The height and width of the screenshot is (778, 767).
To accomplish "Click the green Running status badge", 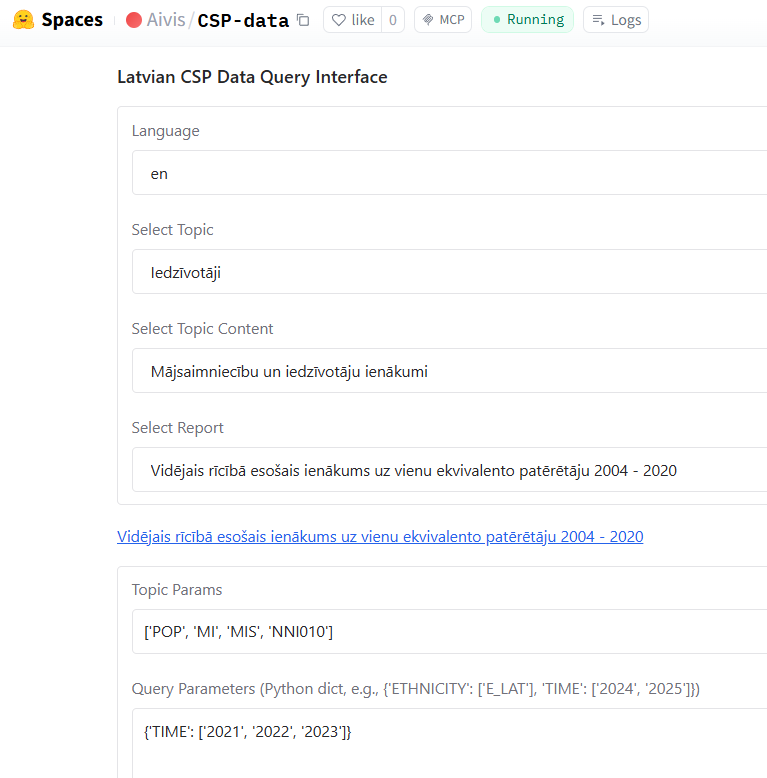I will point(527,20).
